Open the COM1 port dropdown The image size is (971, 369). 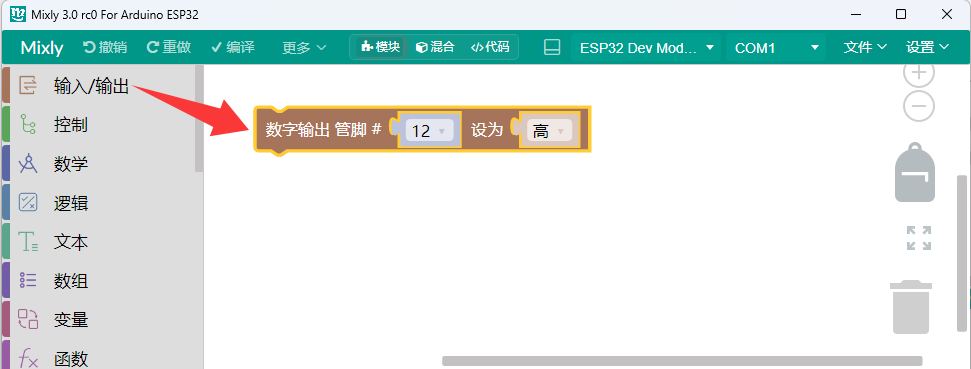point(777,48)
